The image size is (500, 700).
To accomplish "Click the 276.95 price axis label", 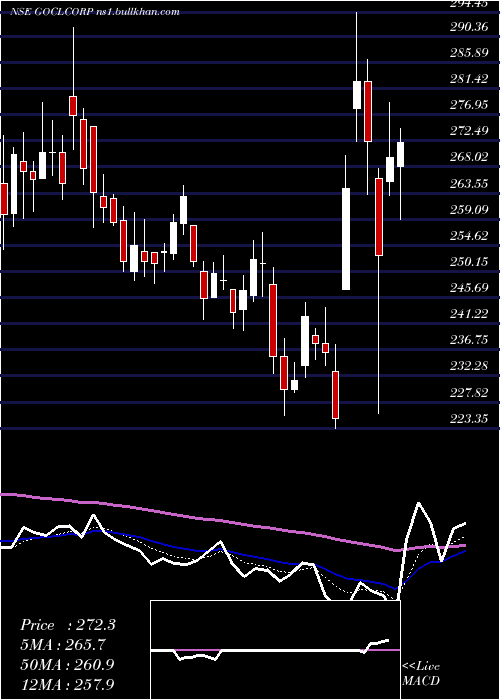I will pyautogui.click(x=469, y=105).
